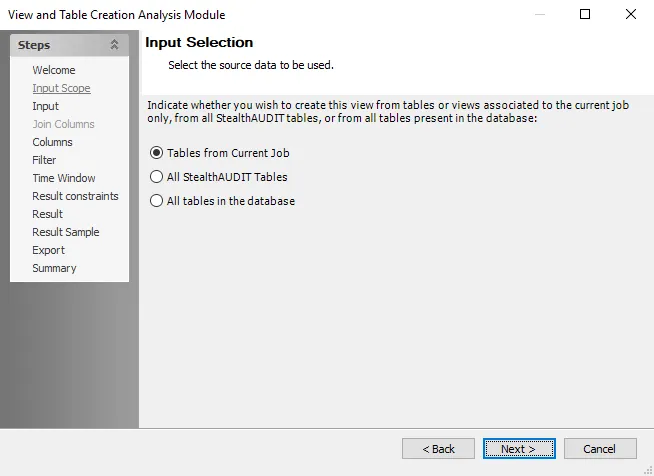Jump to the Input step

[x=45, y=106]
